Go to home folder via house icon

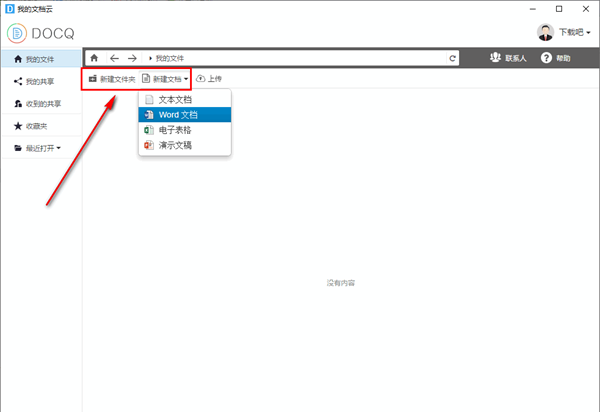(x=94, y=58)
